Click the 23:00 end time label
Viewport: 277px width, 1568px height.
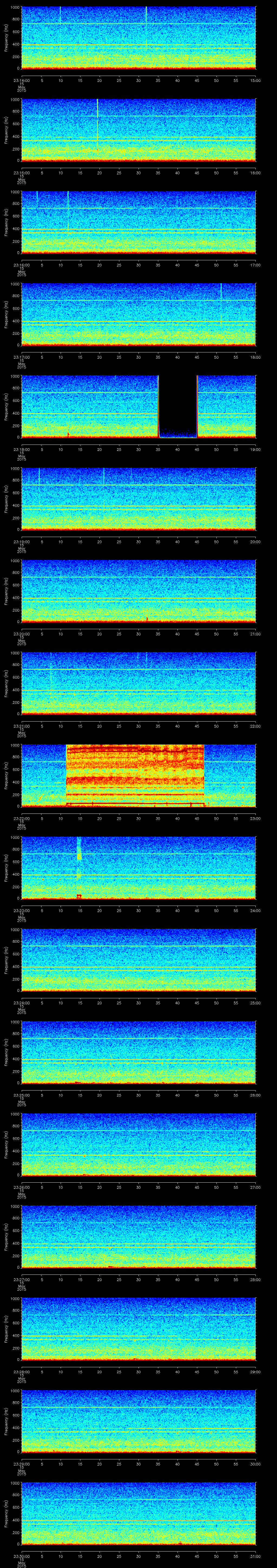[x=256, y=818]
